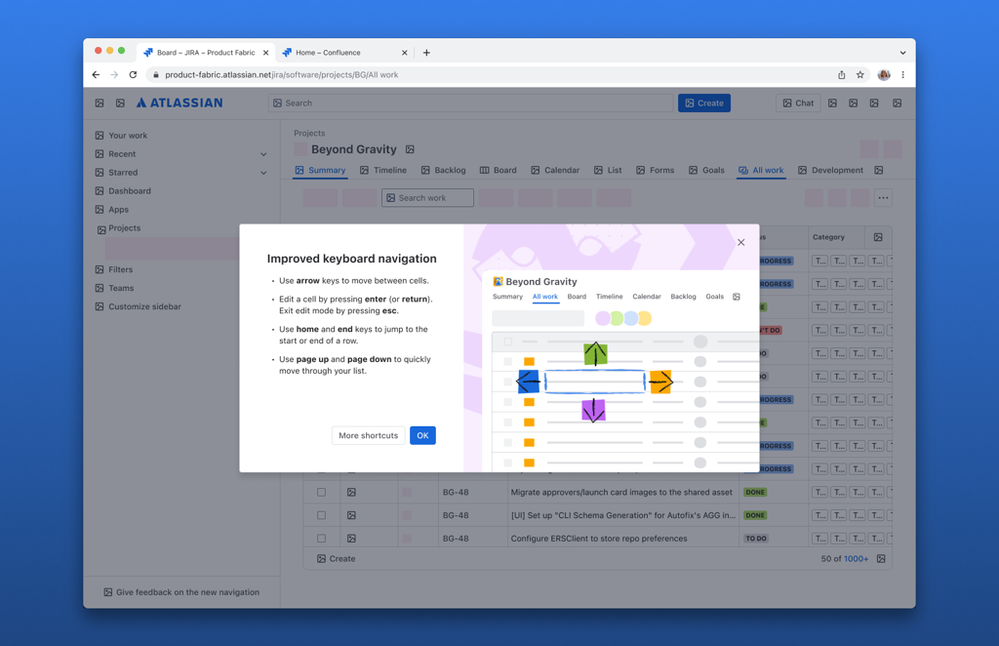Click the 1000+ link in table footer

tap(856, 559)
